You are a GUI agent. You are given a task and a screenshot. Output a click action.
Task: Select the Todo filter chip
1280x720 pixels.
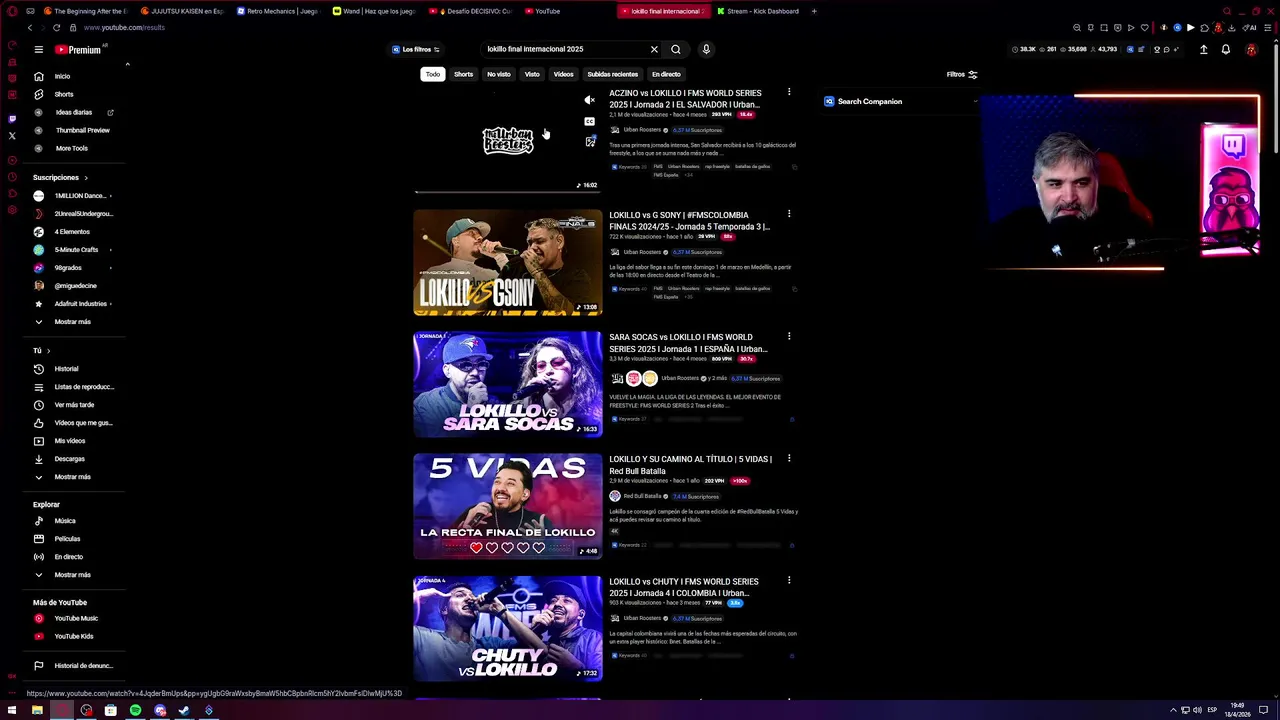click(x=432, y=74)
